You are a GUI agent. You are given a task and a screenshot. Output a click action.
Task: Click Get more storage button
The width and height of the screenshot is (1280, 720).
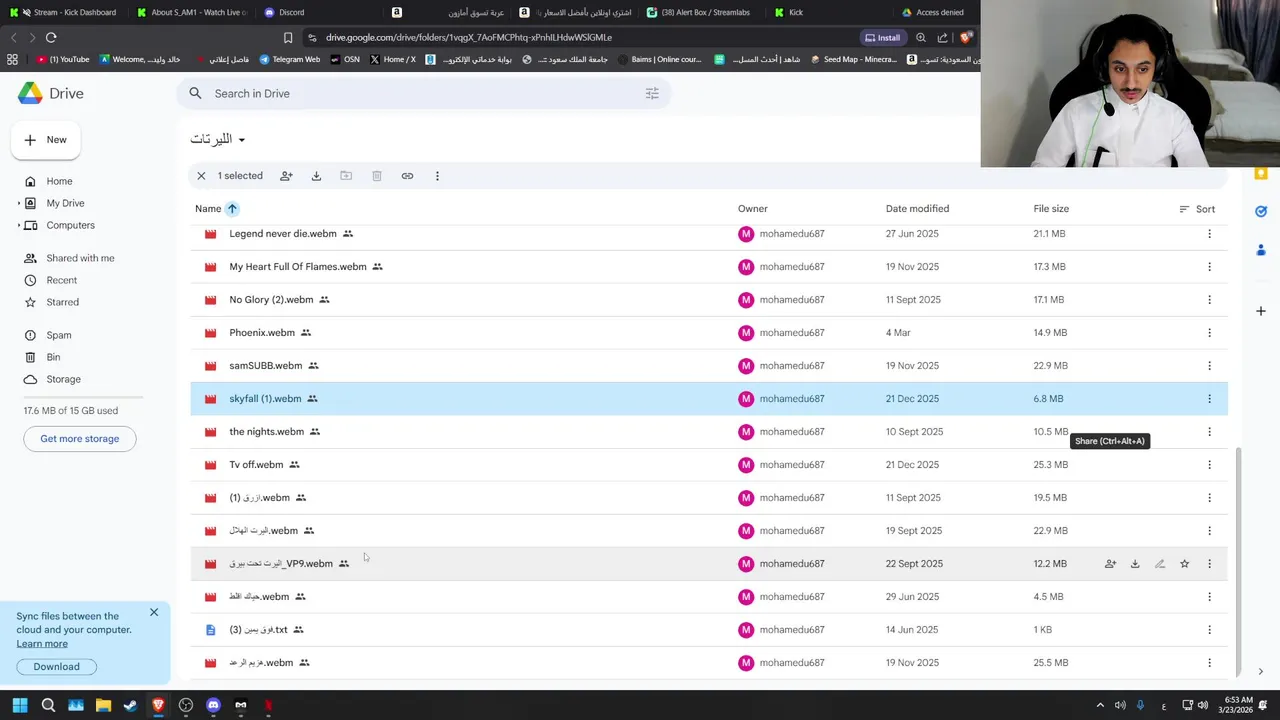(x=80, y=439)
